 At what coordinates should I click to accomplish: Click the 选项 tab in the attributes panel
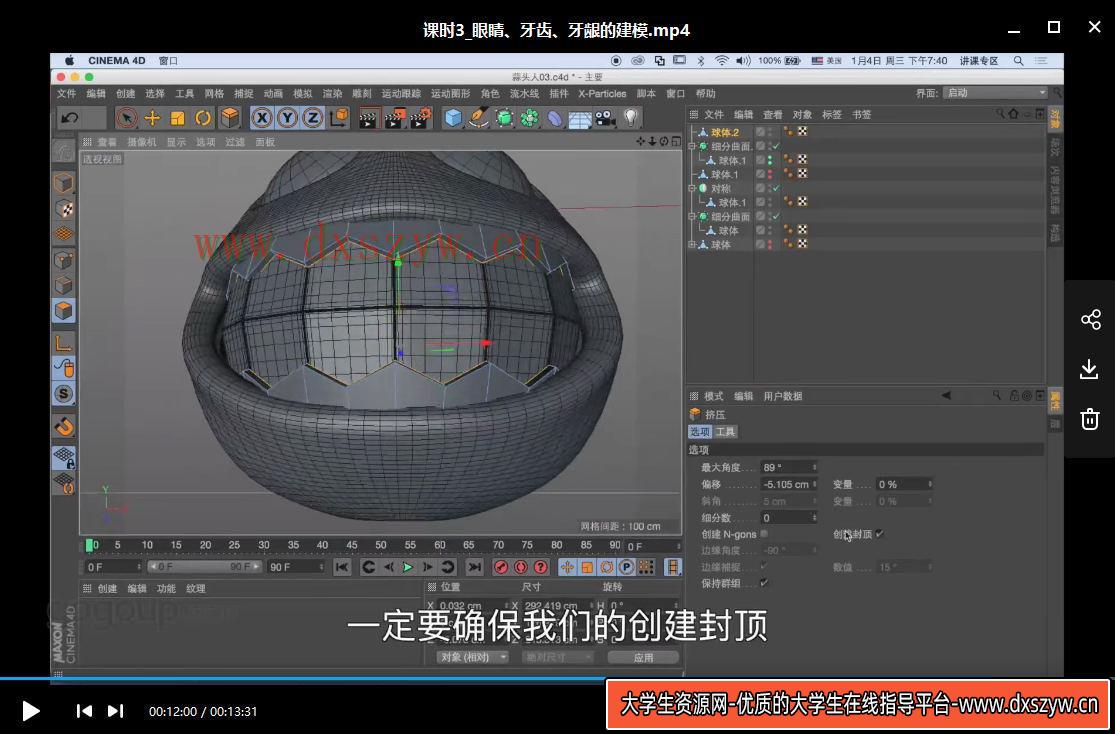[700, 432]
